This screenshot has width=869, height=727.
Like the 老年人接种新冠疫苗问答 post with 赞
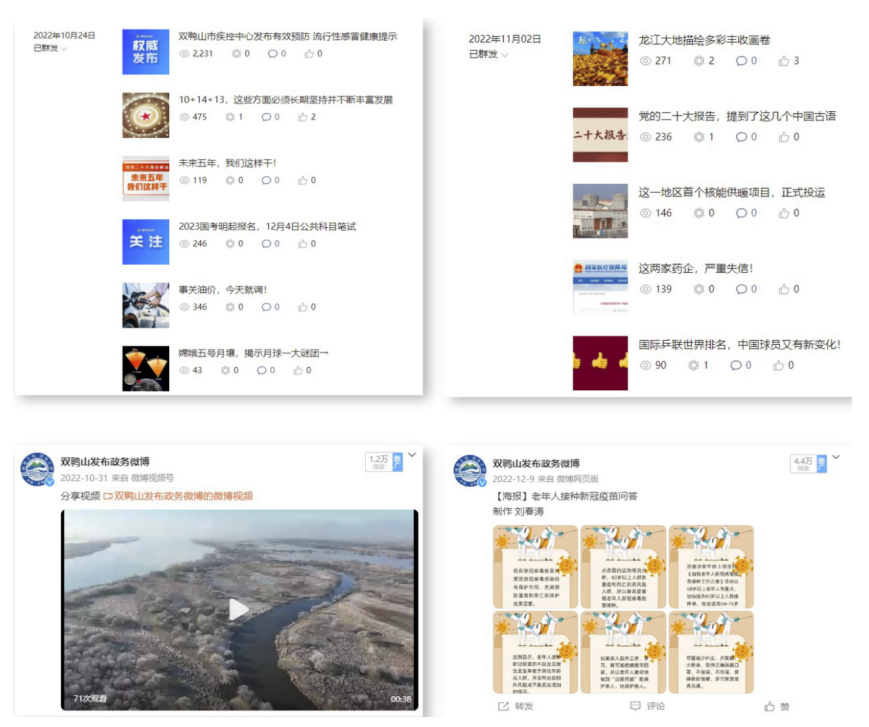(x=770, y=706)
